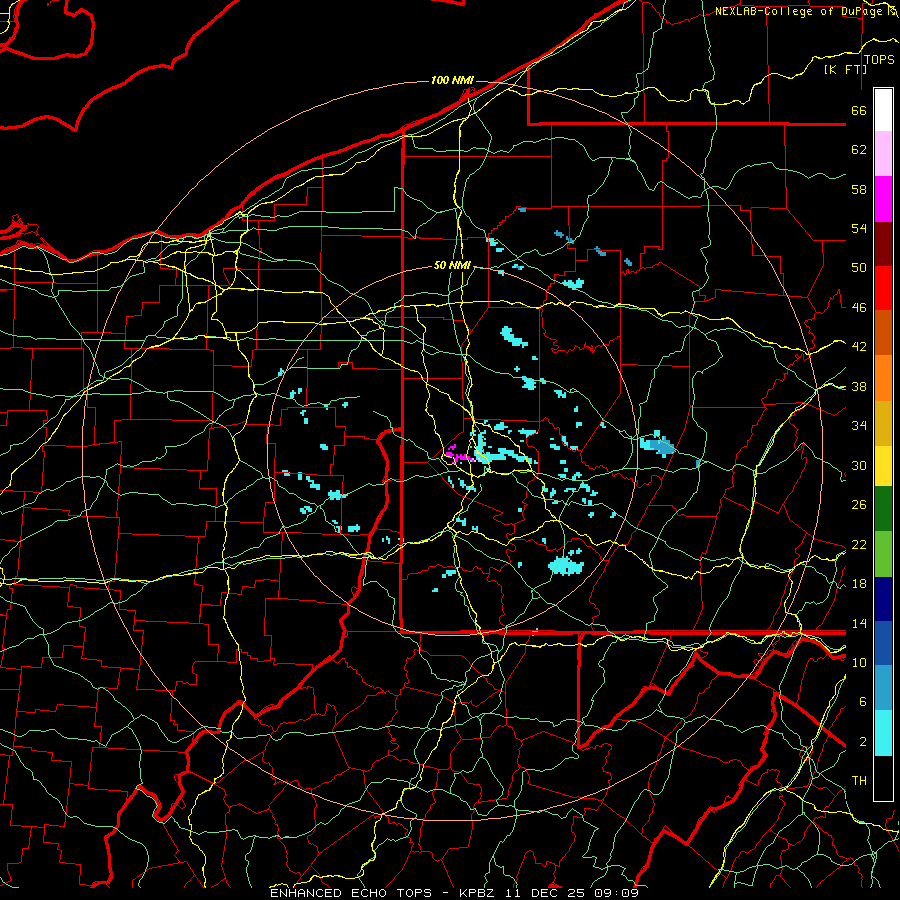This screenshot has width=900, height=900.
Task: Click the "K FT" units label
Action: (845, 70)
